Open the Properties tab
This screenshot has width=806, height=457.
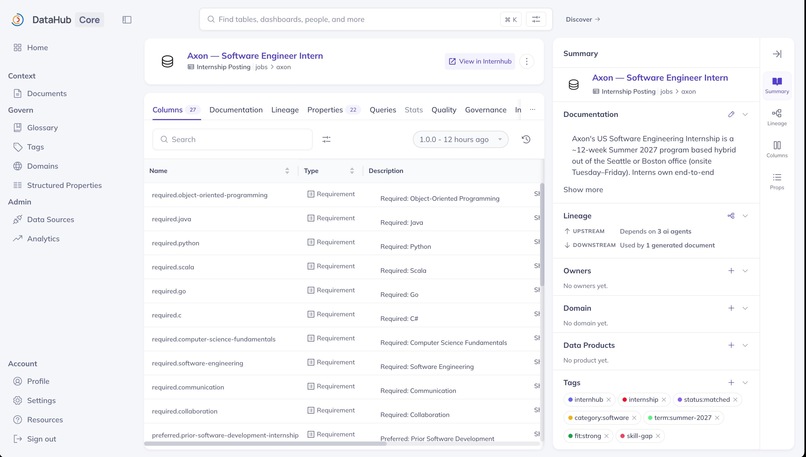[x=333, y=109]
